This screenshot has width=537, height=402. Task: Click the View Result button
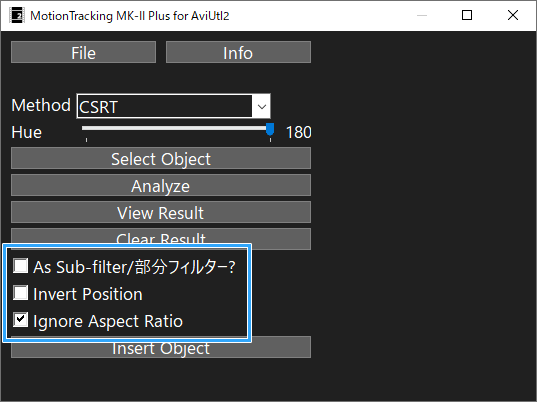pyautogui.click(x=161, y=212)
